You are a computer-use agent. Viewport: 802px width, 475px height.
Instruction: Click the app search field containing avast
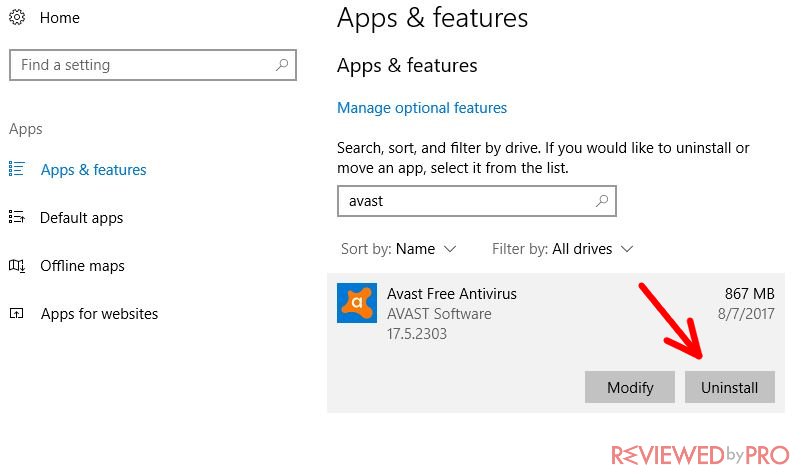[x=477, y=201]
